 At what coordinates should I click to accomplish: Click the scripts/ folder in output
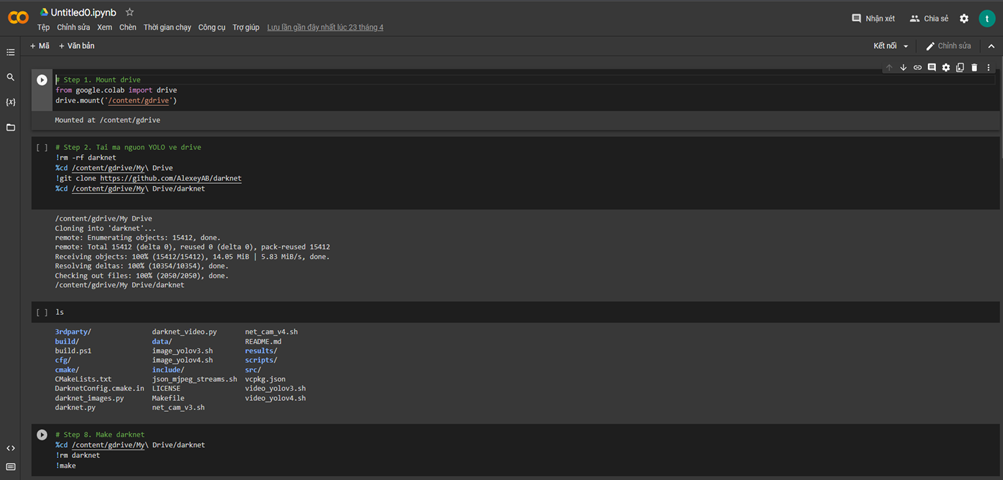coord(261,360)
